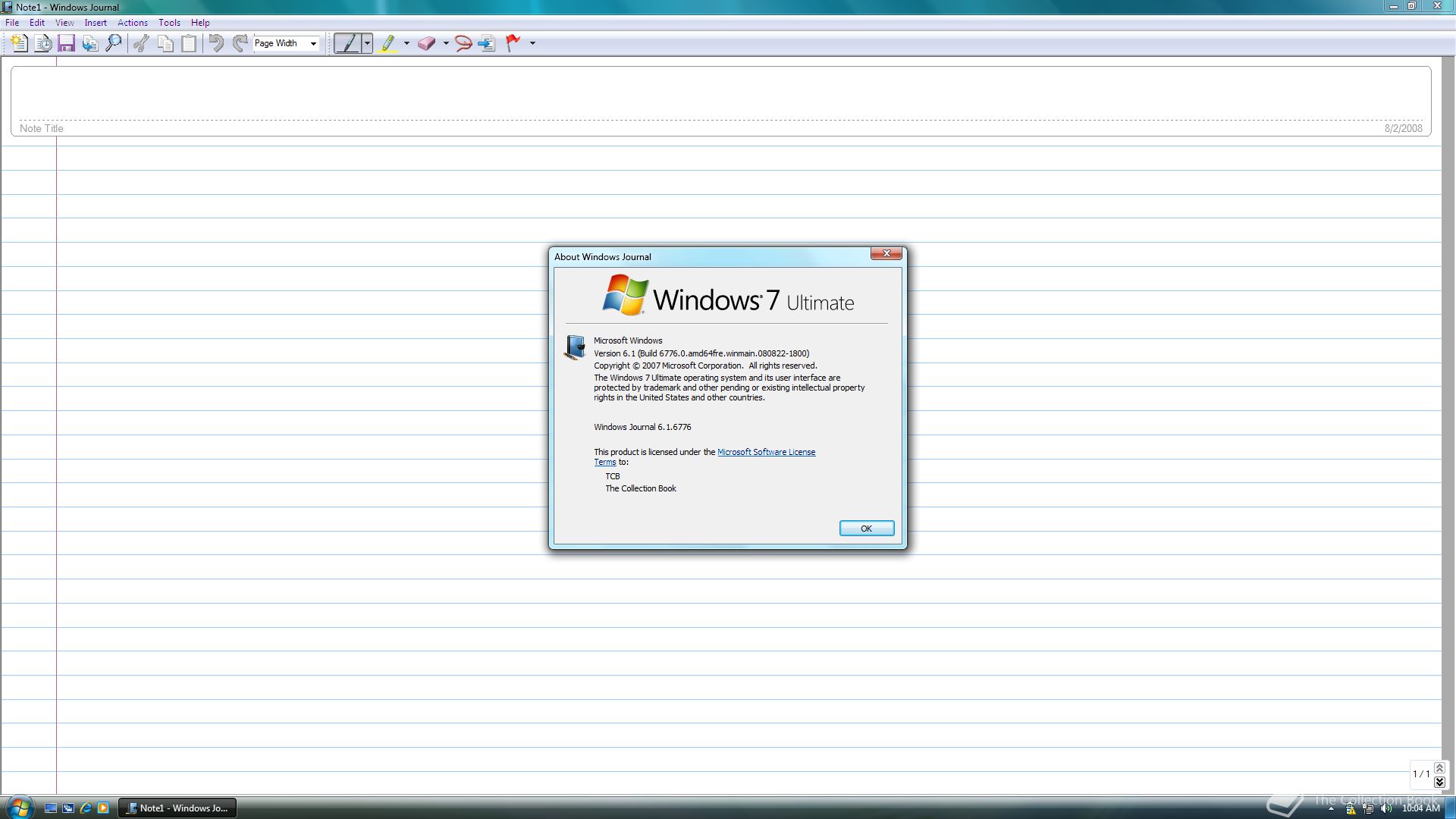This screenshot has height=819, width=1456.
Task: Close the About Windows Journal dialog
Action: click(886, 253)
